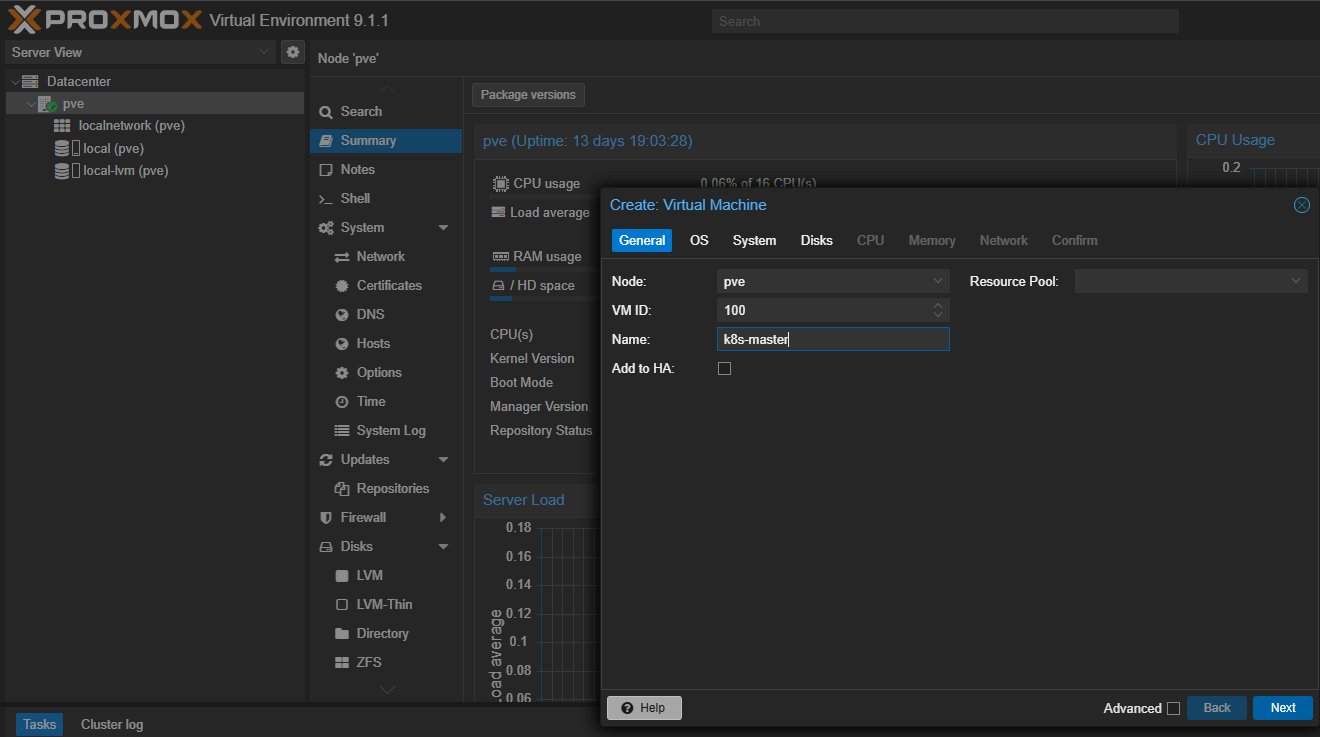Click Package versions button
The width and height of the screenshot is (1320, 737).
point(528,95)
